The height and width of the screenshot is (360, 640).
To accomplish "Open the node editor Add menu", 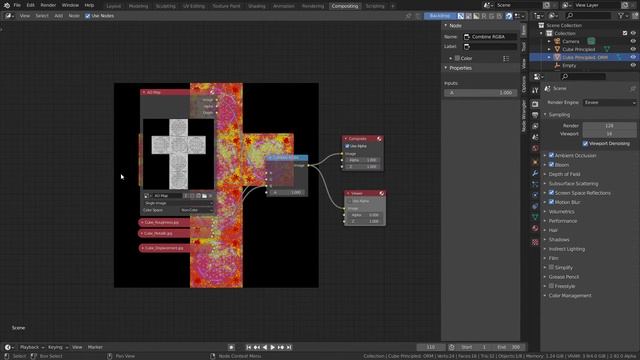I will tap(59, 16).
